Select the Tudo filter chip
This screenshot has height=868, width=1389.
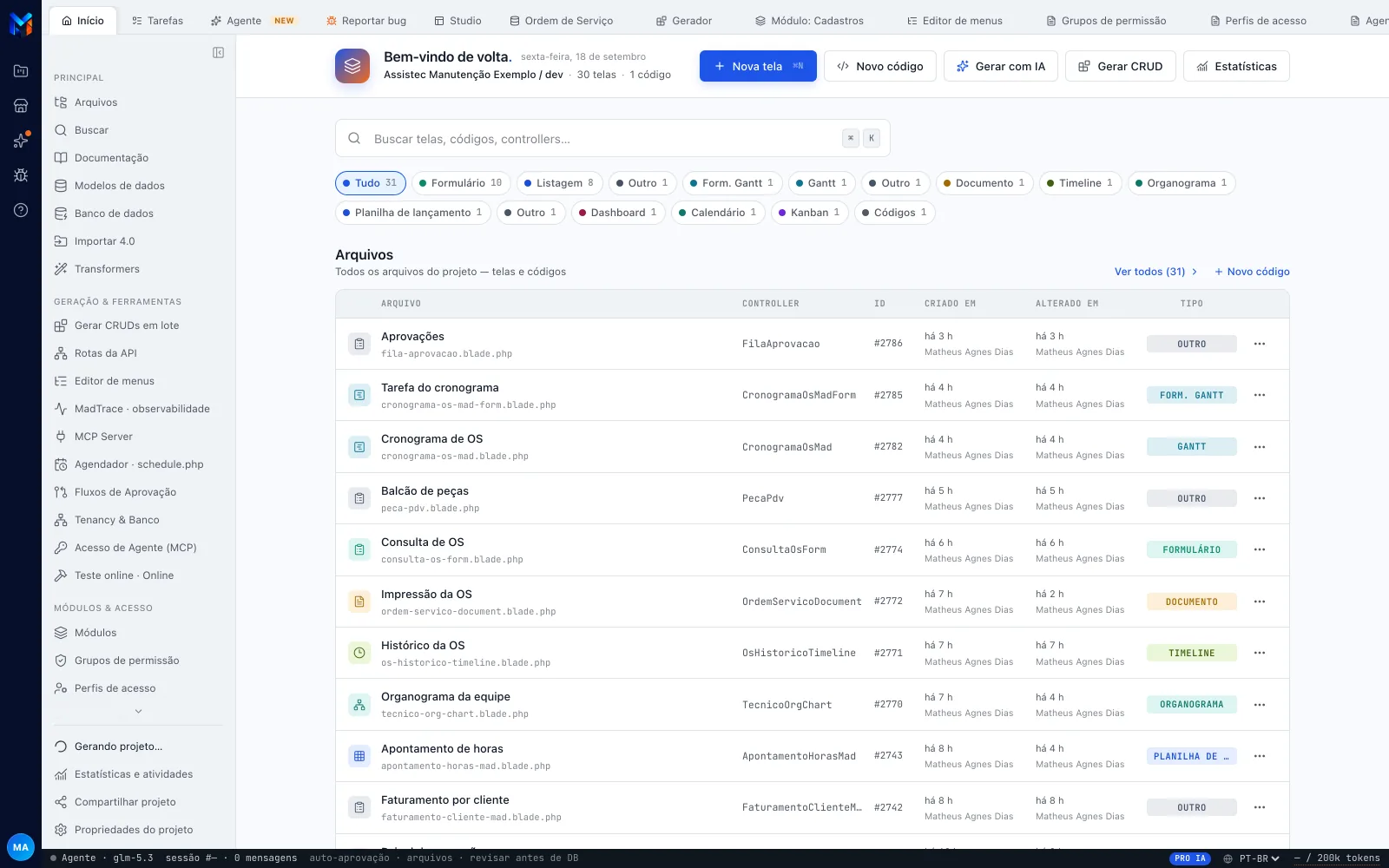point(371,183)
